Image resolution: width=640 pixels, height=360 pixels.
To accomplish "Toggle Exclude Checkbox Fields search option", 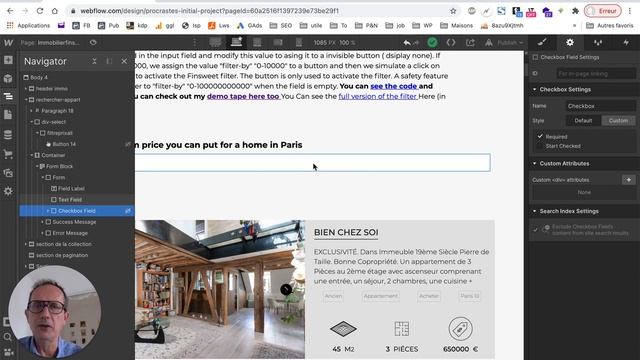I will pyautogui.click(x=536, y=230).
